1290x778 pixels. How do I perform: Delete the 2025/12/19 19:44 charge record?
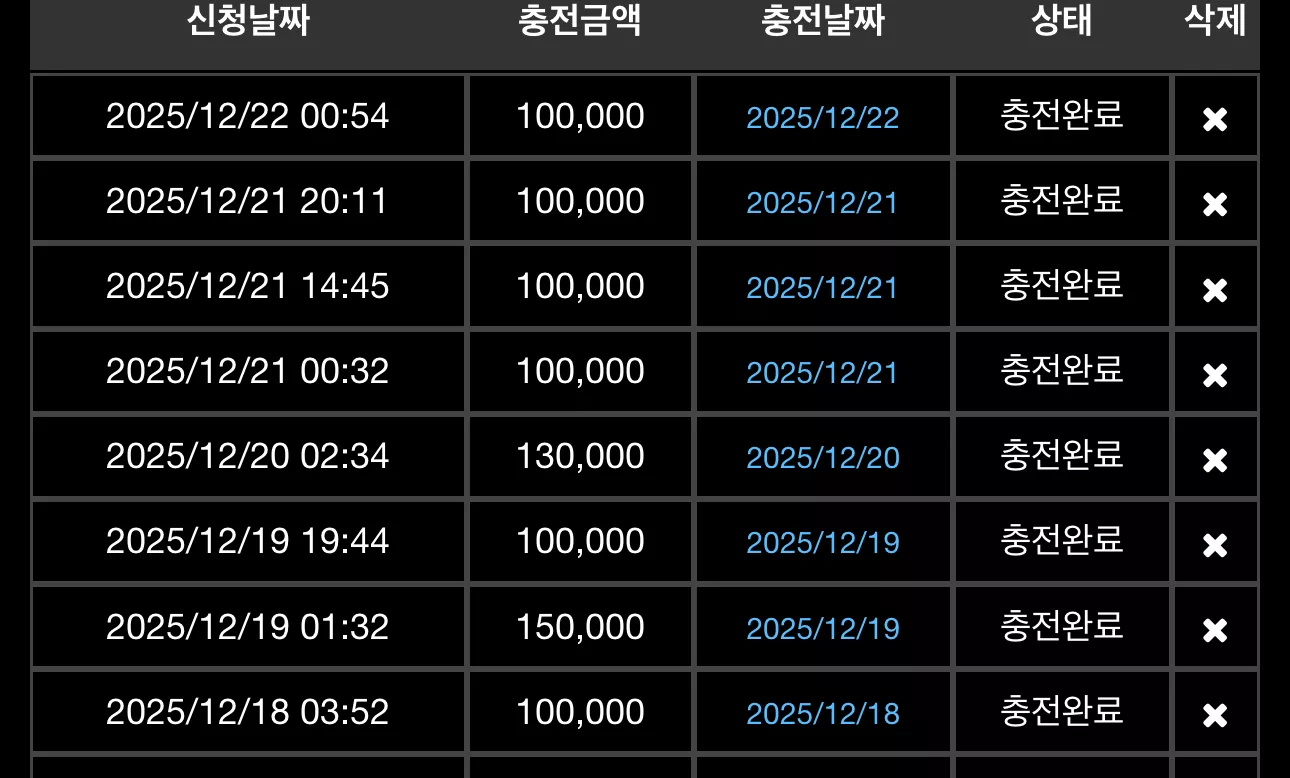pos(1215,545)
